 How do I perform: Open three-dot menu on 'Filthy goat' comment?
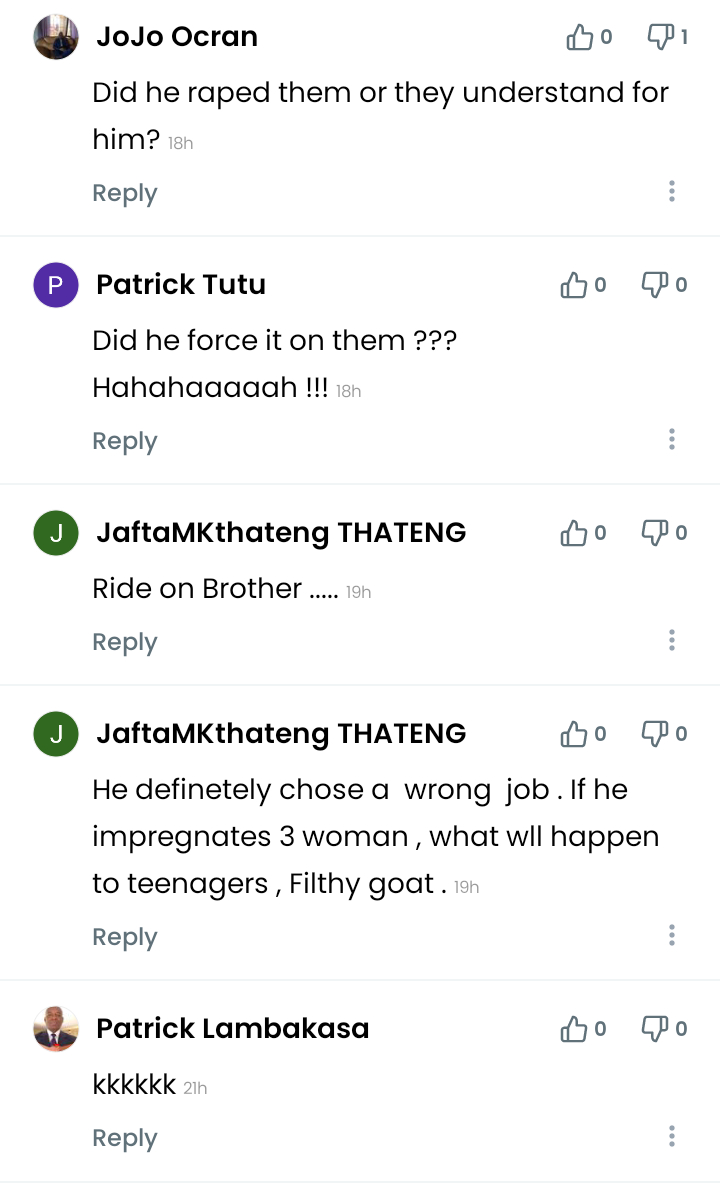click(672, 935)
